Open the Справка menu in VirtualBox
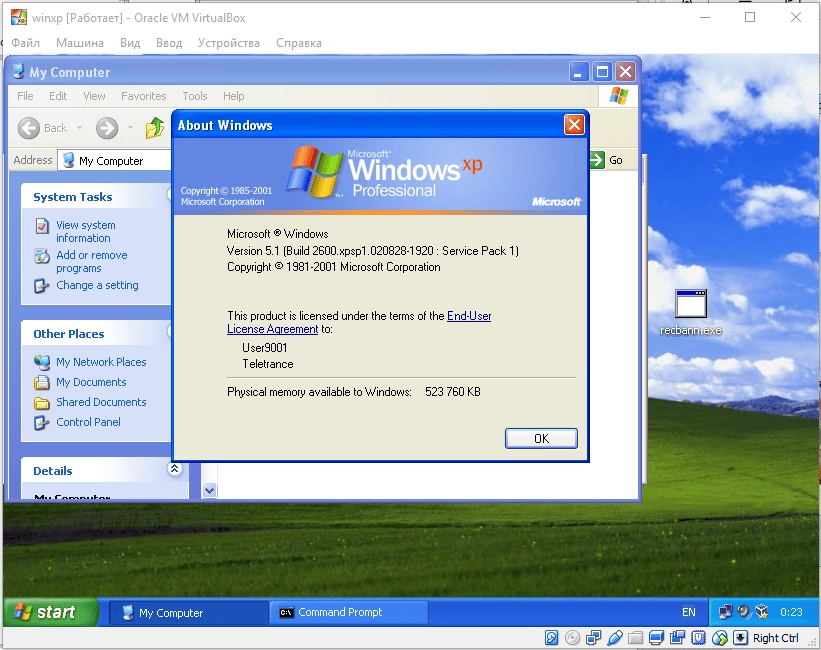Image resolution: width=821 pixels, height=650 pixels. tap(298, 43)
